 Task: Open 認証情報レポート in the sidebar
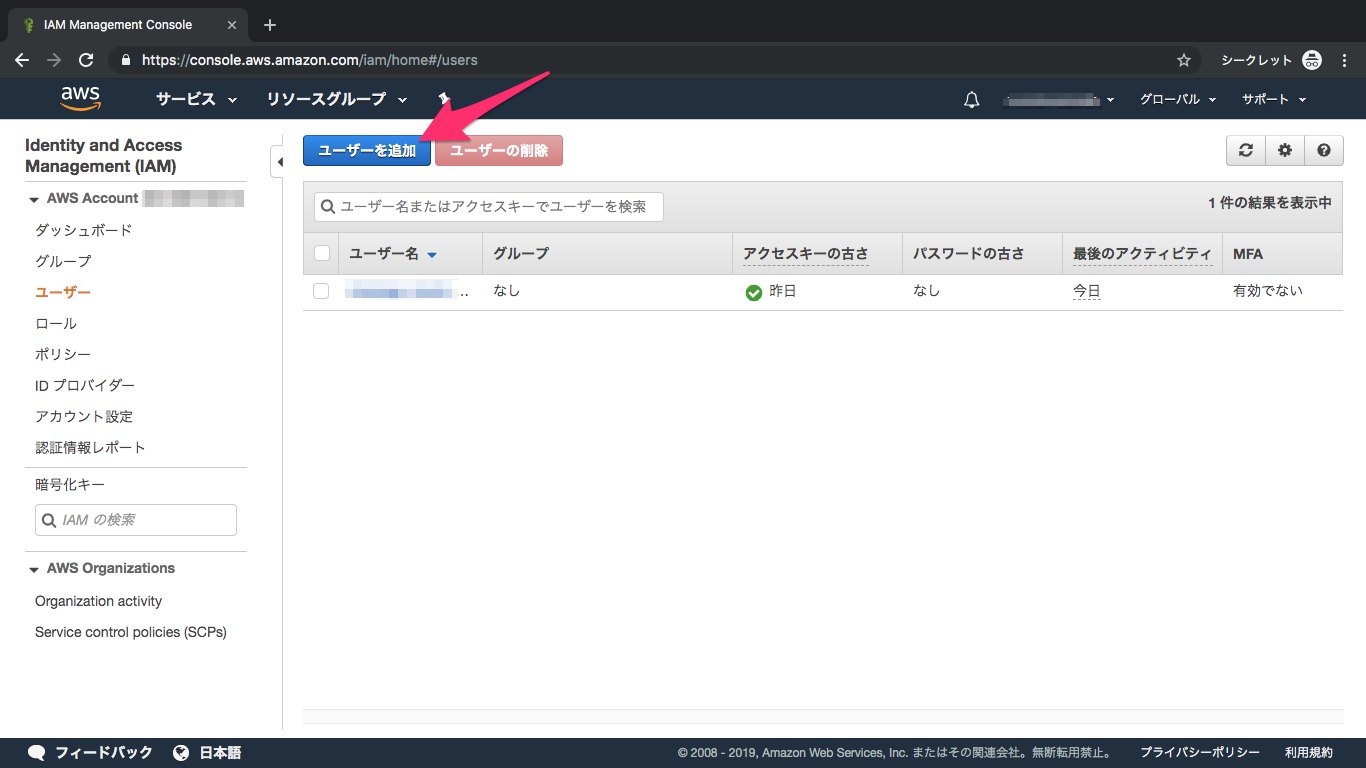(90, 447)
